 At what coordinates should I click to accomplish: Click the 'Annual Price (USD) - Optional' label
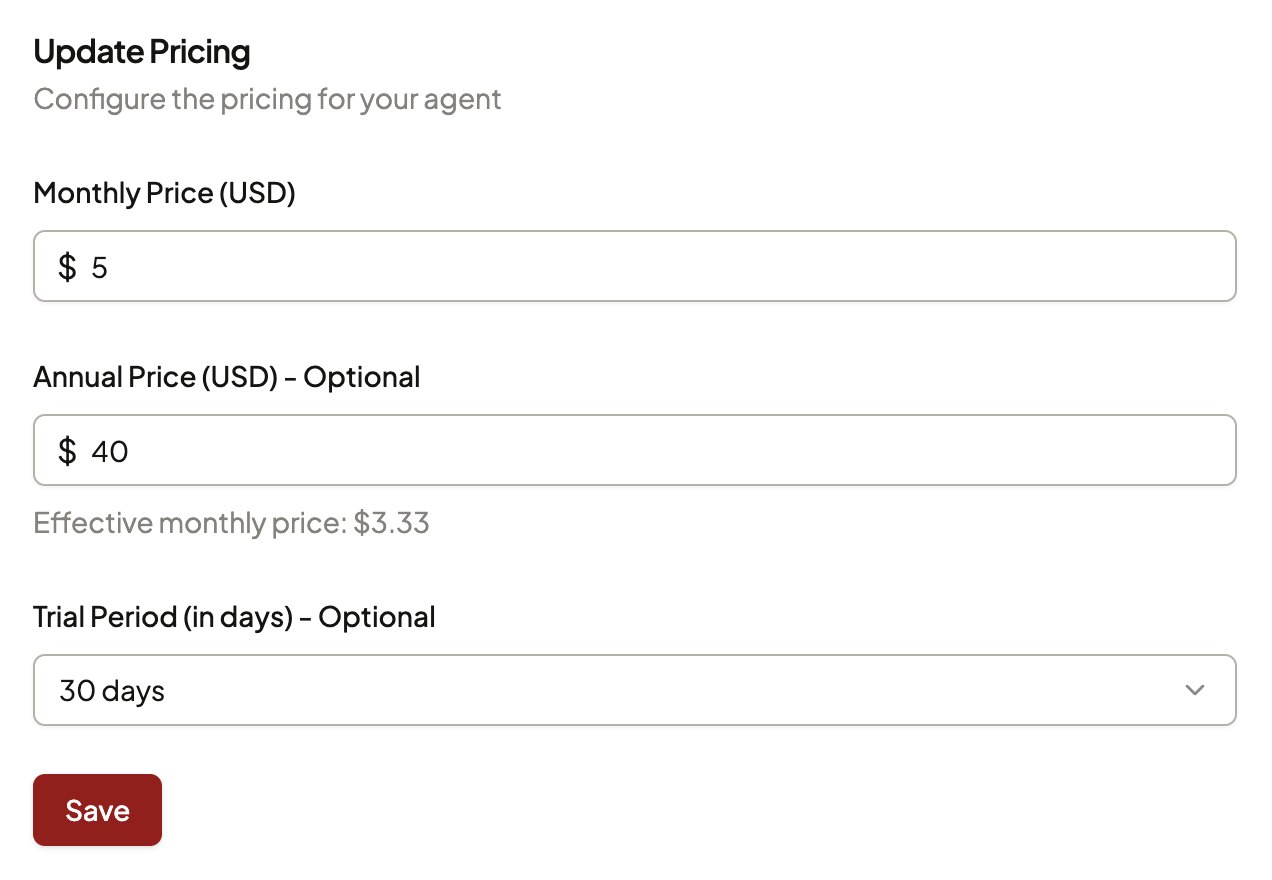tap(227, 377)
